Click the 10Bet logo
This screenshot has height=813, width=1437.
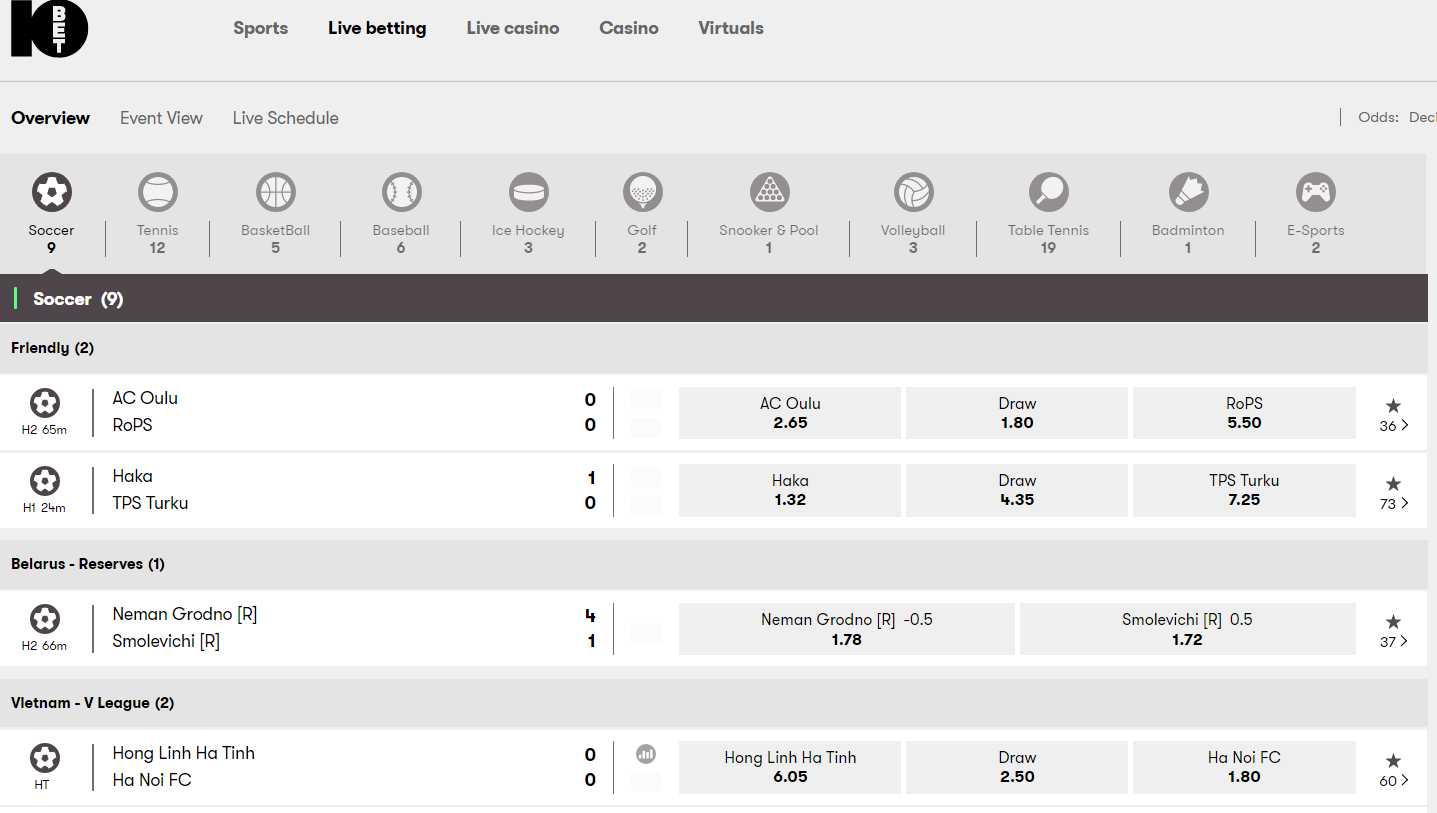[49, 29]
